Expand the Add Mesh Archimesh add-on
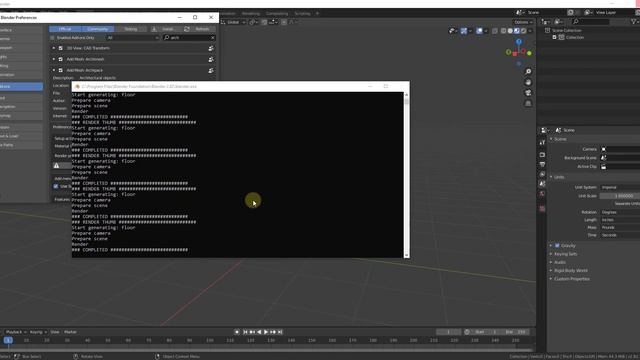Image resolution: width=640 pixels, height=360 pixels. coord(53,59)
